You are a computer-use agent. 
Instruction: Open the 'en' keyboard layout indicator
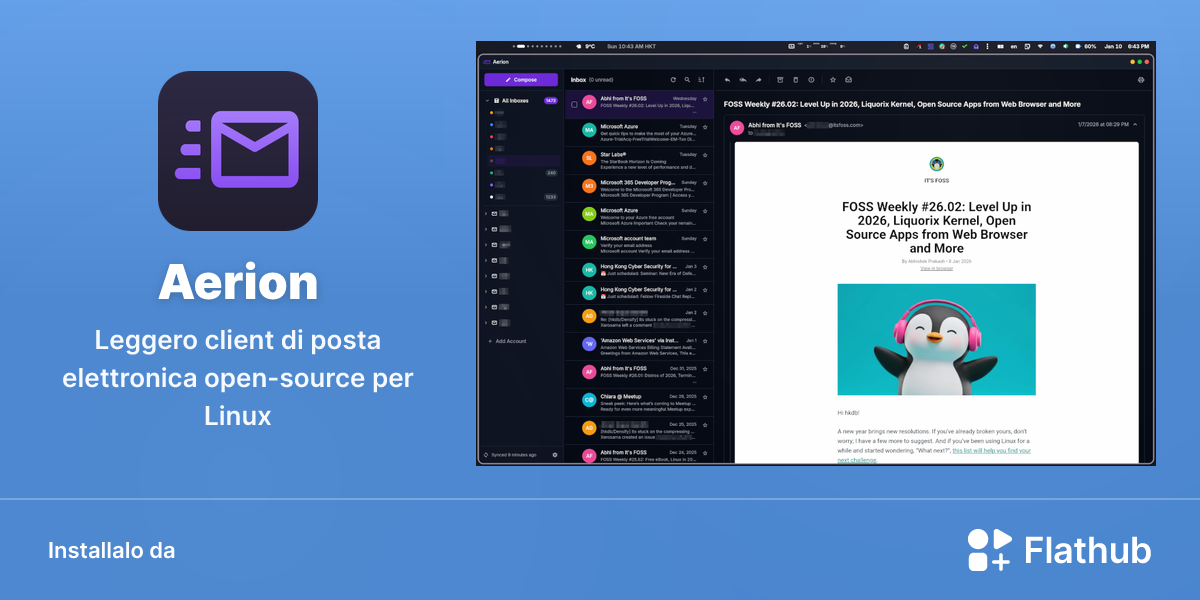(1014, 46)
